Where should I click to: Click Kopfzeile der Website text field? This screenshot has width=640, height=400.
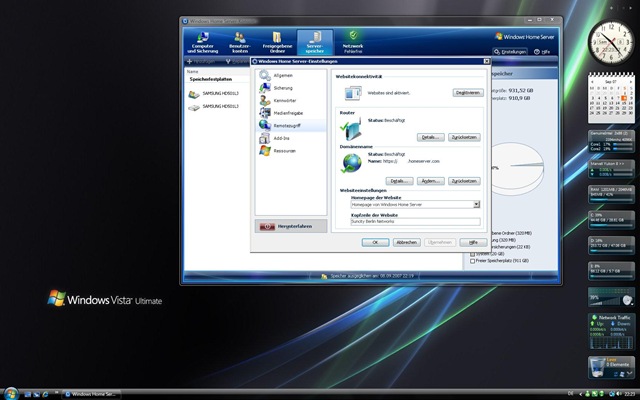(415, 221)
